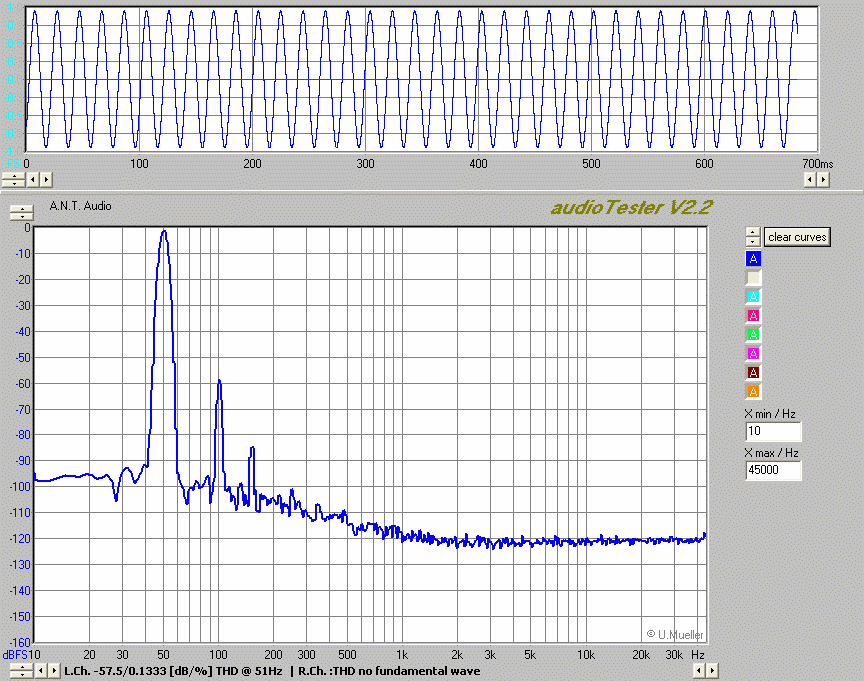Click the stepper left of A.N.T. Audio label
The height and width of the screenshot is (681, 864).
(x=21, y=212)
